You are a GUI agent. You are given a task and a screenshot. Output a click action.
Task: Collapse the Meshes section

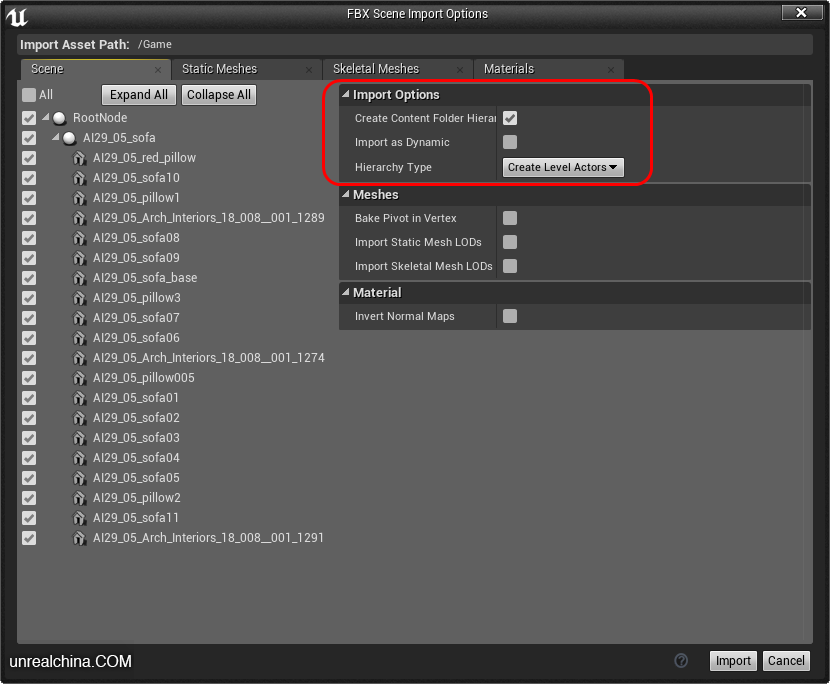click(x=346, y=194)
